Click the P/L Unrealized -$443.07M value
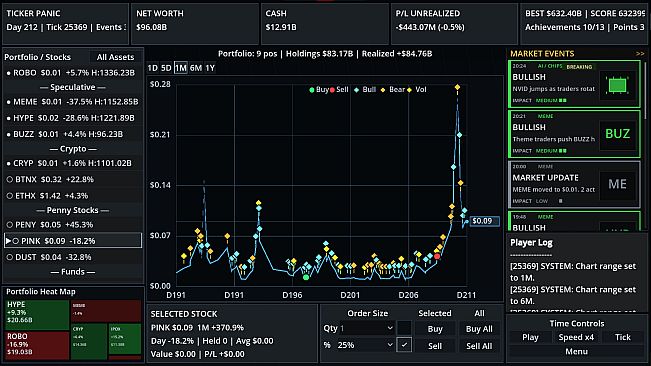This screenshot has height=366, width=651. click(x=430, y=27)
